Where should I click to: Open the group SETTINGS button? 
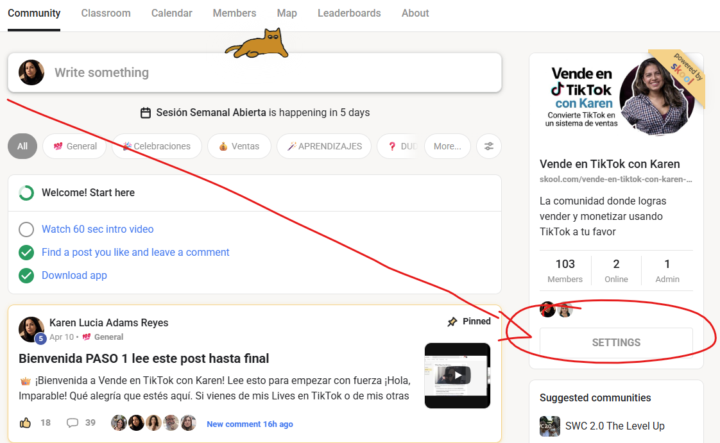[x=616, y=342]
